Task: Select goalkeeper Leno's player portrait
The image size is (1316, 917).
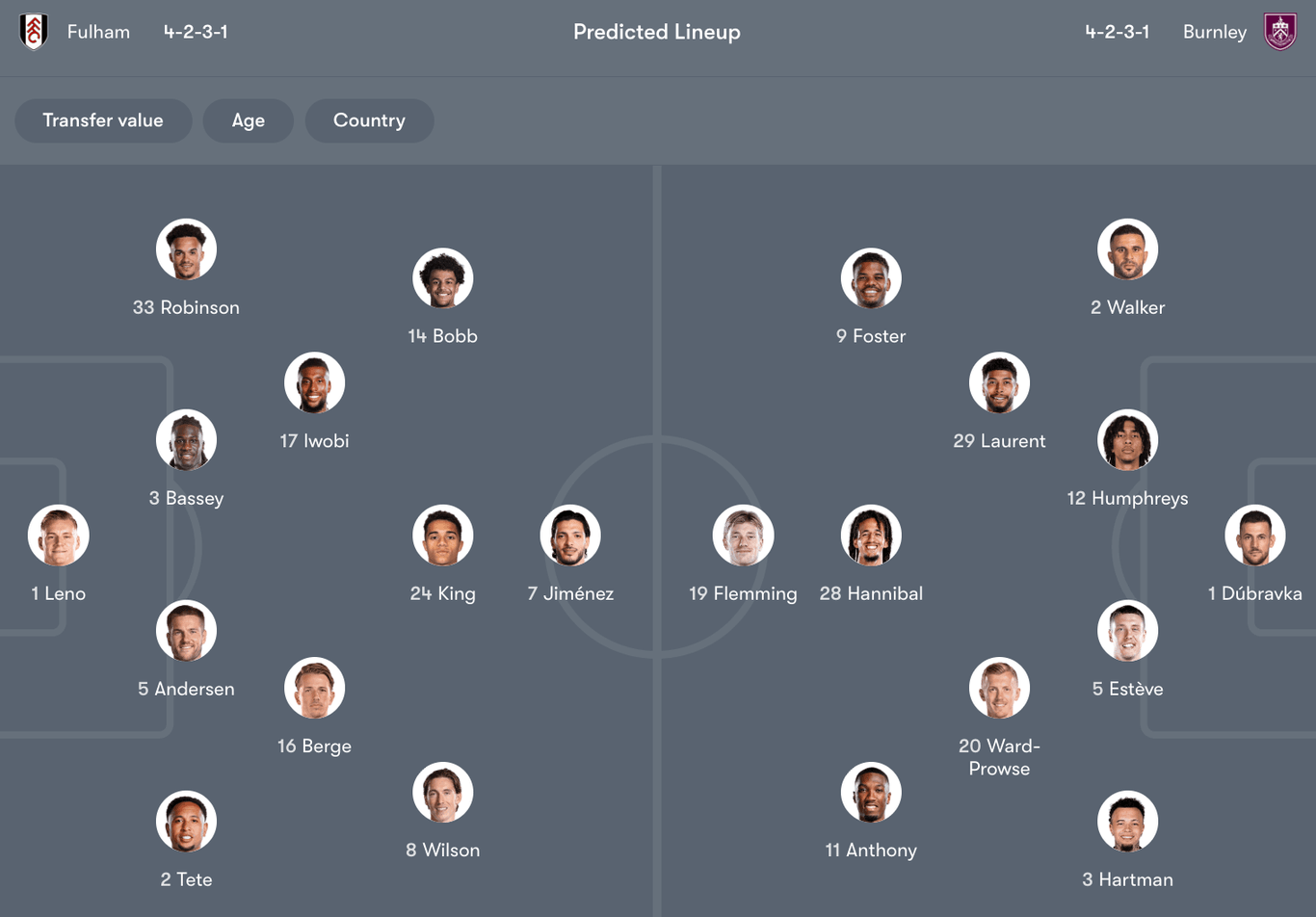Action: click(58, 536)
